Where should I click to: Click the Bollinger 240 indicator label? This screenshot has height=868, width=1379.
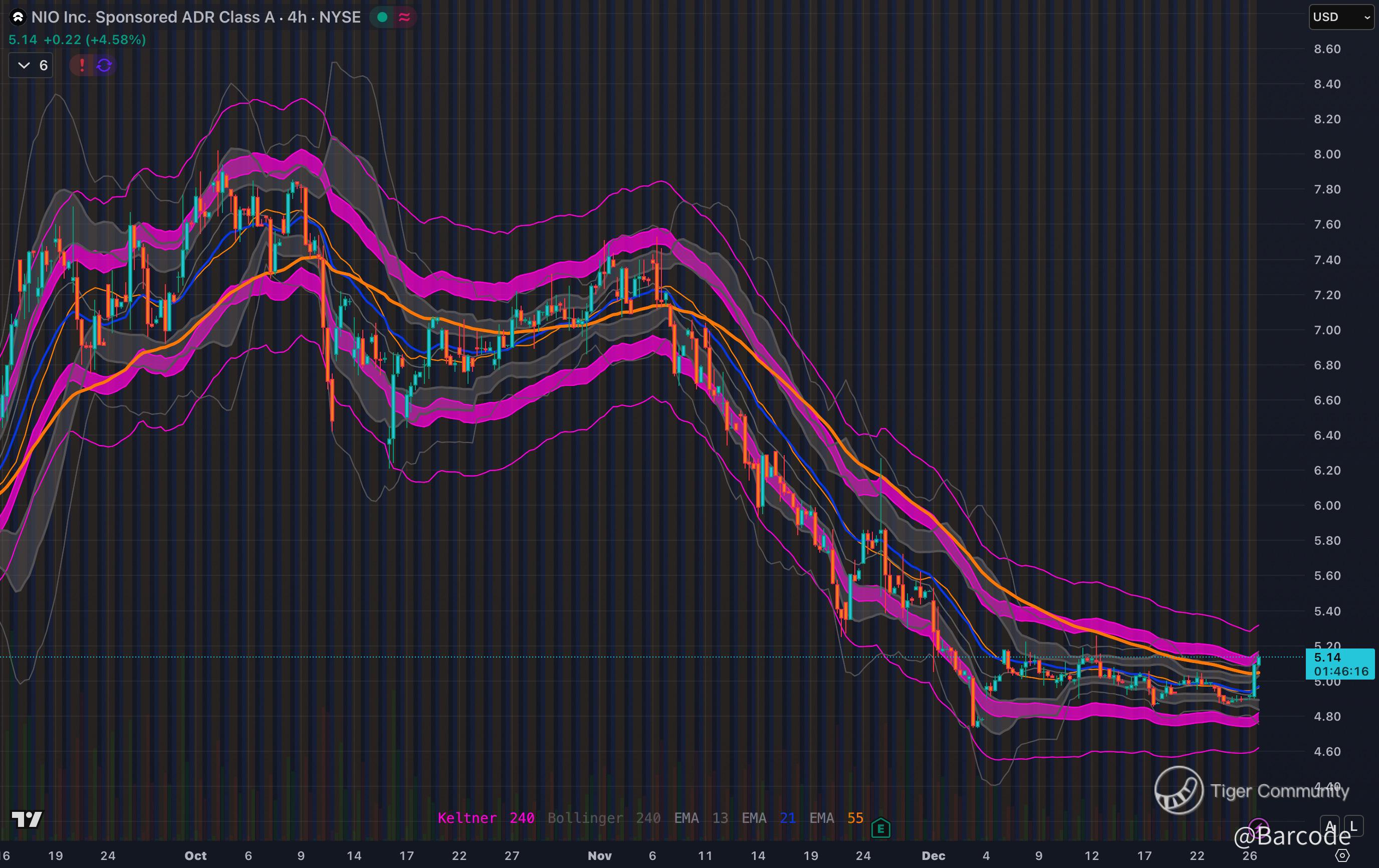click(x=604, y=817)
